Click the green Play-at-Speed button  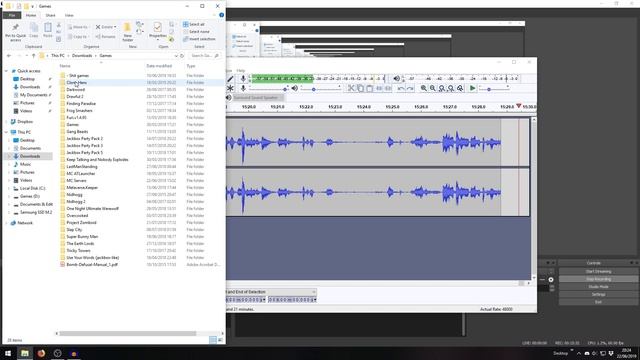click(x=472, y=88)
